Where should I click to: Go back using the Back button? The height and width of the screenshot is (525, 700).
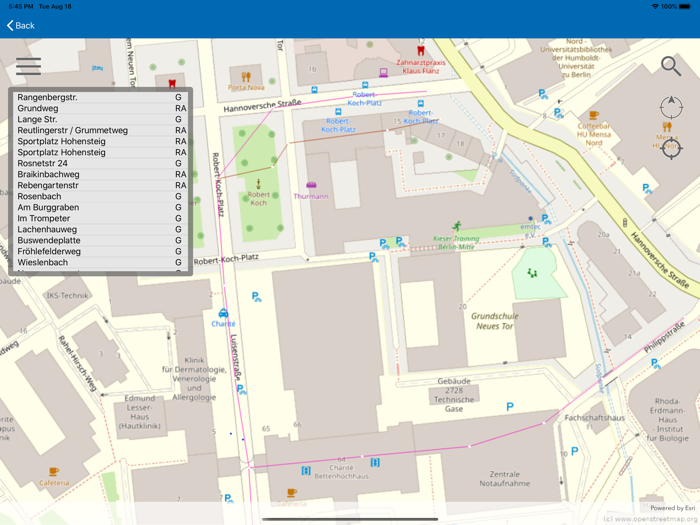tap(21, 25)
